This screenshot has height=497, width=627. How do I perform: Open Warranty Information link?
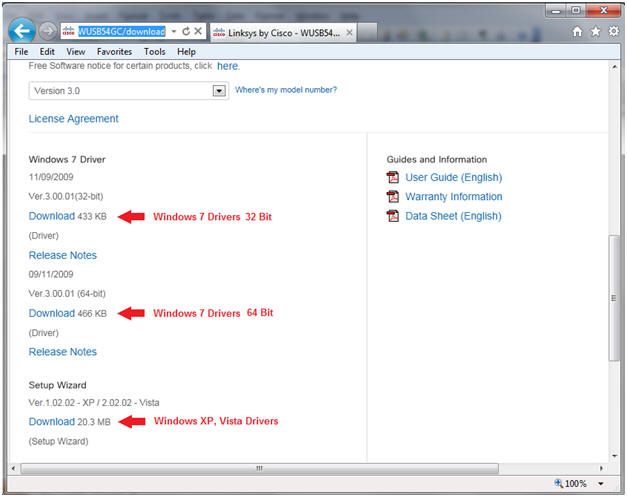pyautogui.click(x=454, y=197)
